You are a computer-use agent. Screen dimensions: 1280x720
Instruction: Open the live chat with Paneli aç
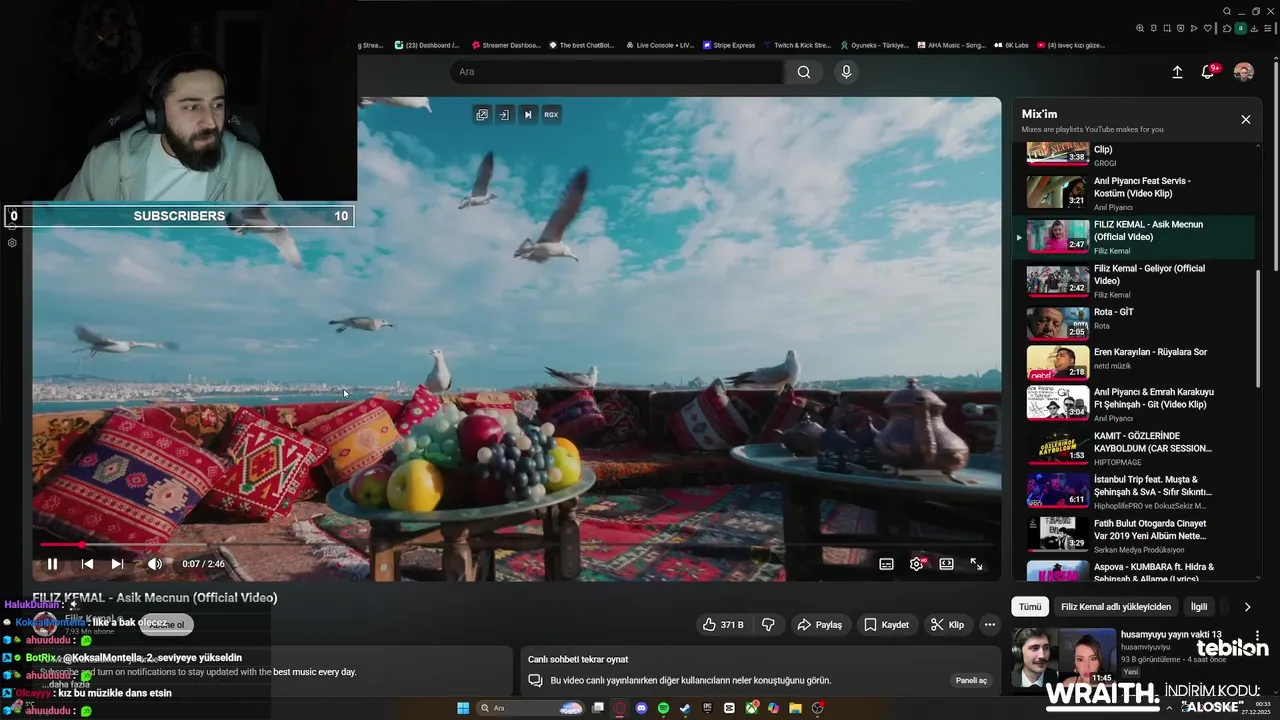(x=971, y=680)
